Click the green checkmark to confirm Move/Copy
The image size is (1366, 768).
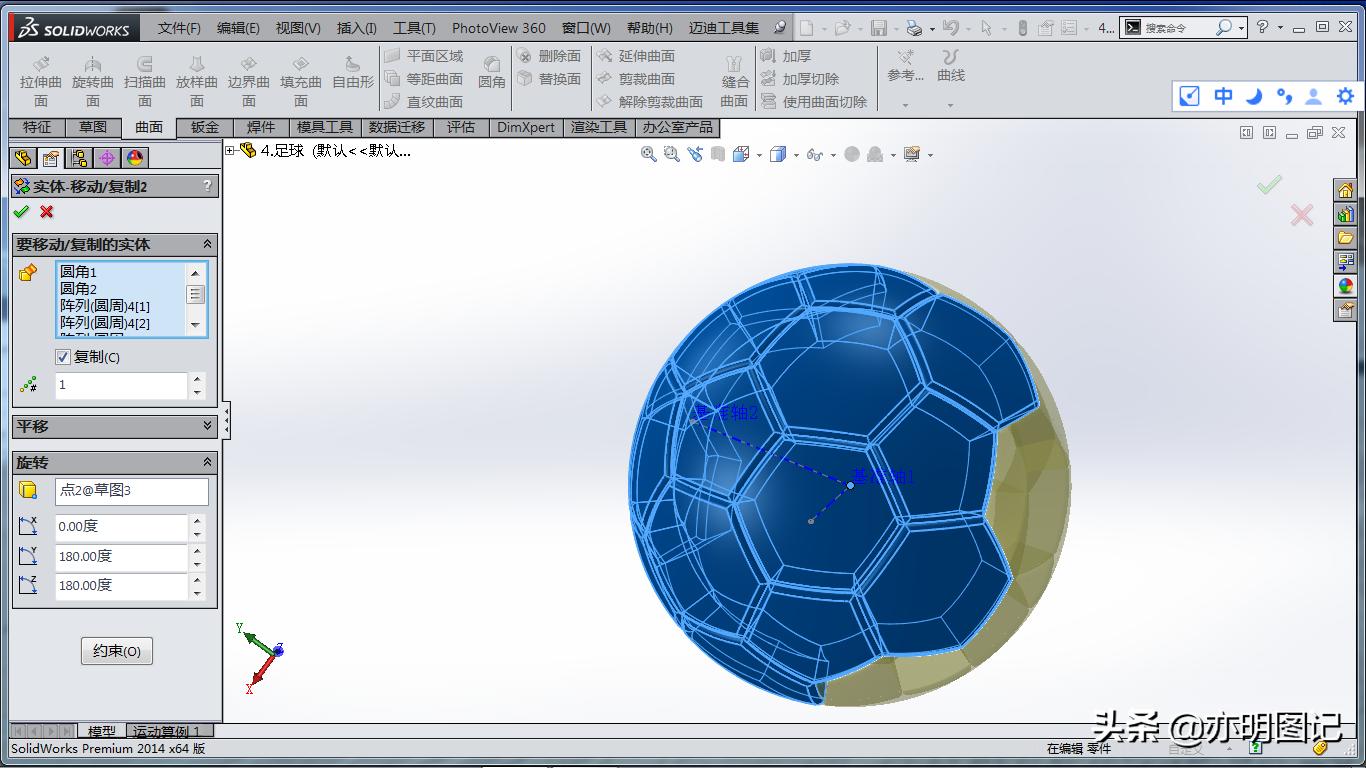coord(22,212)
